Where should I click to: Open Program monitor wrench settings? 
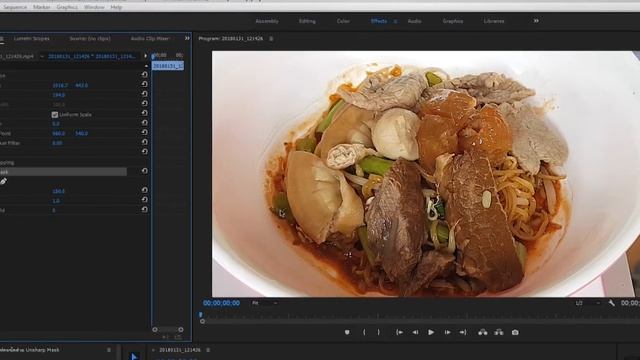[611, 303]
